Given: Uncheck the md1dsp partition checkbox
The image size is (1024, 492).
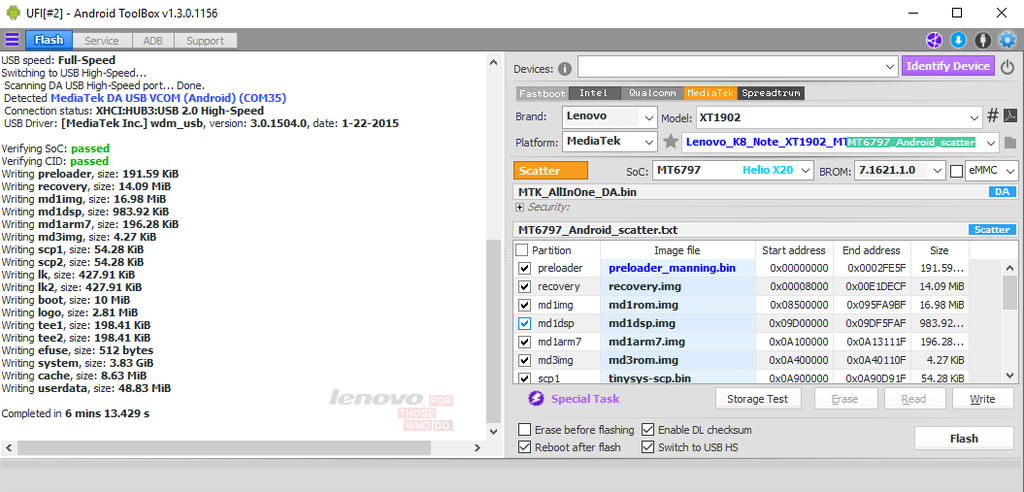Looking at the screenshot, I should coord(524,323).
